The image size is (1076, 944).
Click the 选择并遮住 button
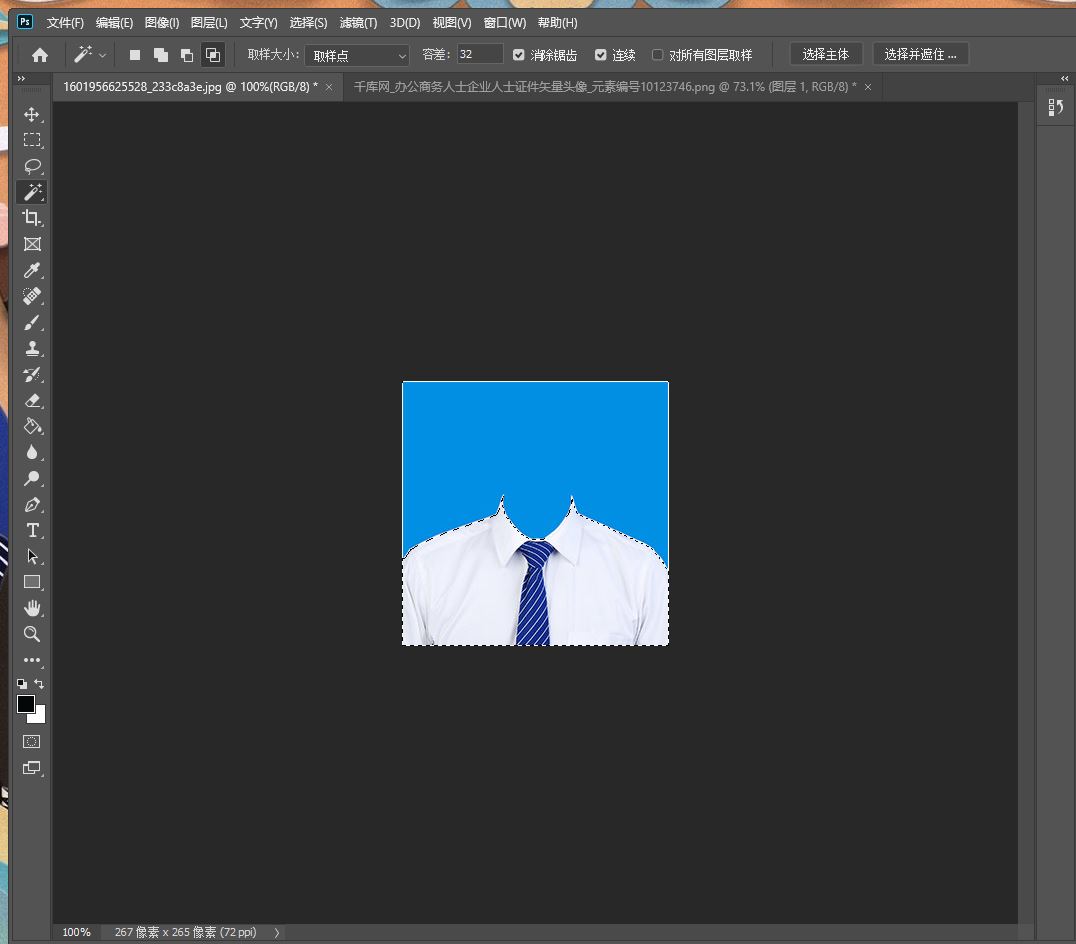click(920, 54)
